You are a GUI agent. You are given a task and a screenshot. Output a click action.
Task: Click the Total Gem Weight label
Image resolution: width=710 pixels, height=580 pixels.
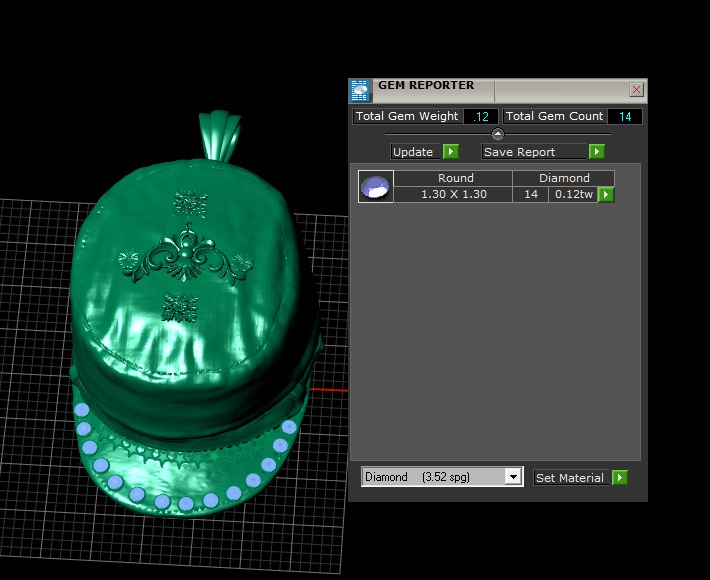pyautogui.click(x=407, y=116)
